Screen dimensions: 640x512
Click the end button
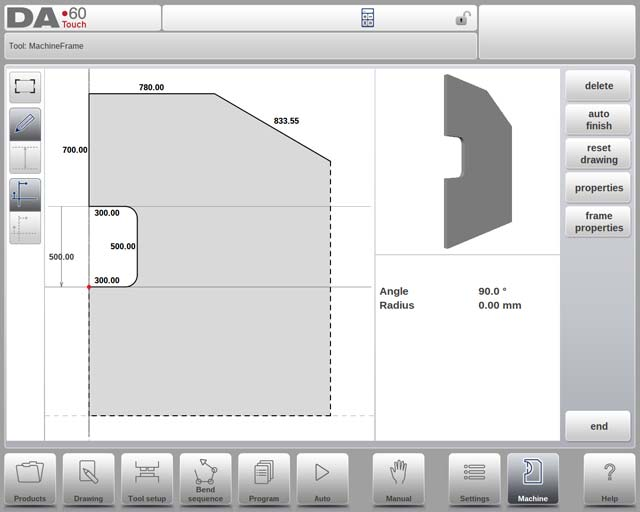(598, 426)
